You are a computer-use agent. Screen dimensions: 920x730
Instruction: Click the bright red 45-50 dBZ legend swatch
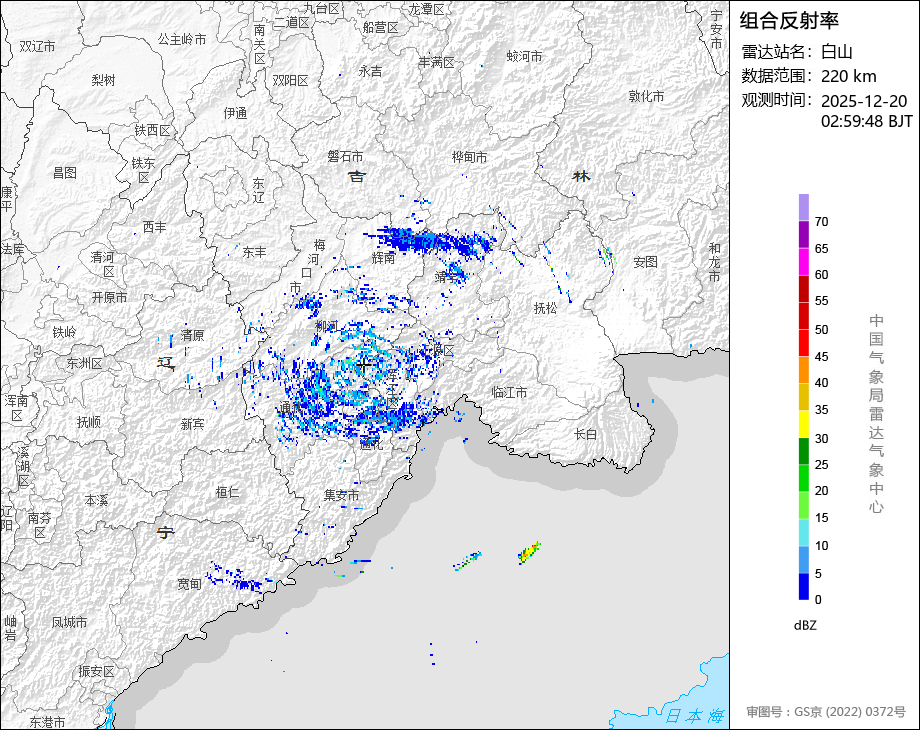(804, 343)
